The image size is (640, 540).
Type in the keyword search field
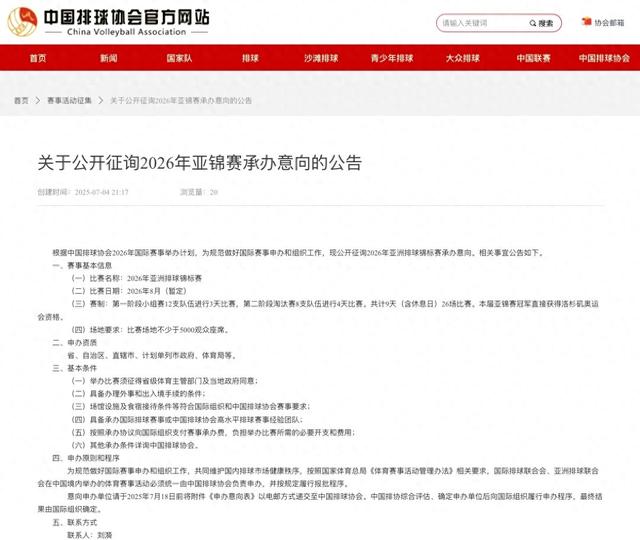(x=478, y=22)
